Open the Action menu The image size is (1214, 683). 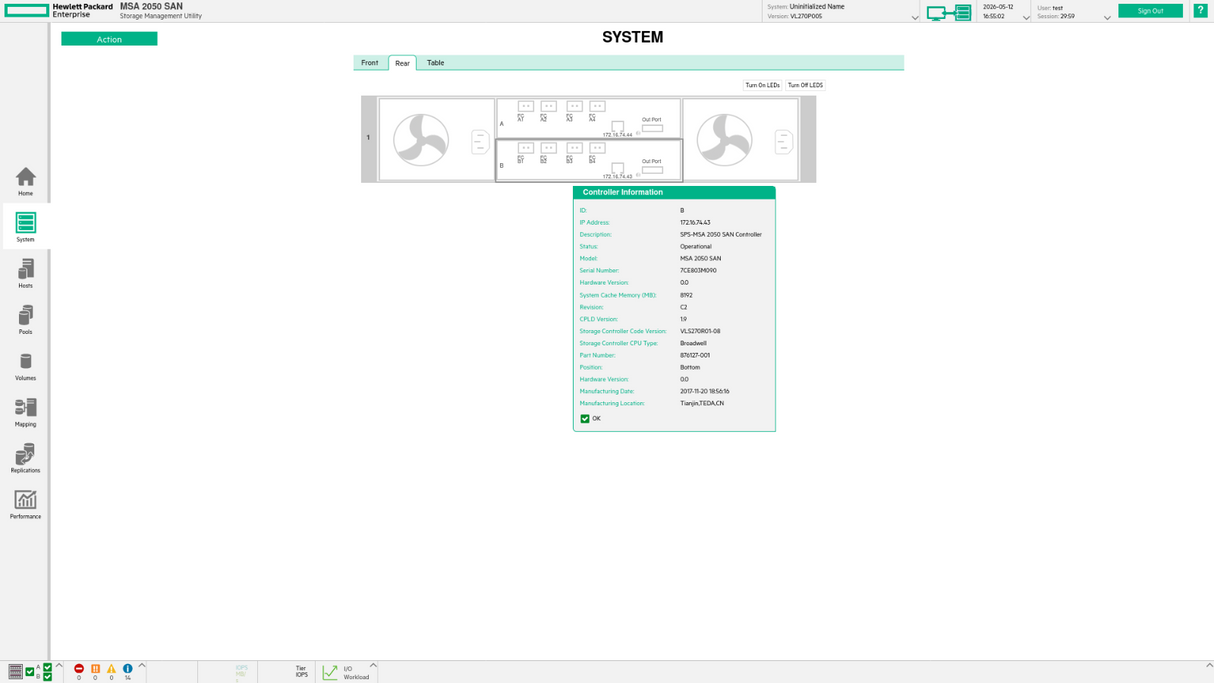coord(109,39)
